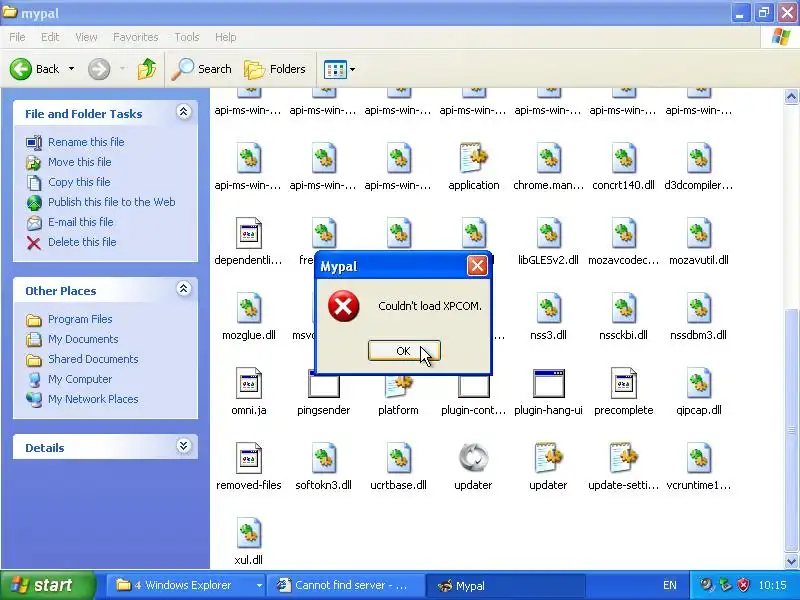Go Up one folder level
The height and width of the screenshot is (600, 800).
(x=147, y=69)
